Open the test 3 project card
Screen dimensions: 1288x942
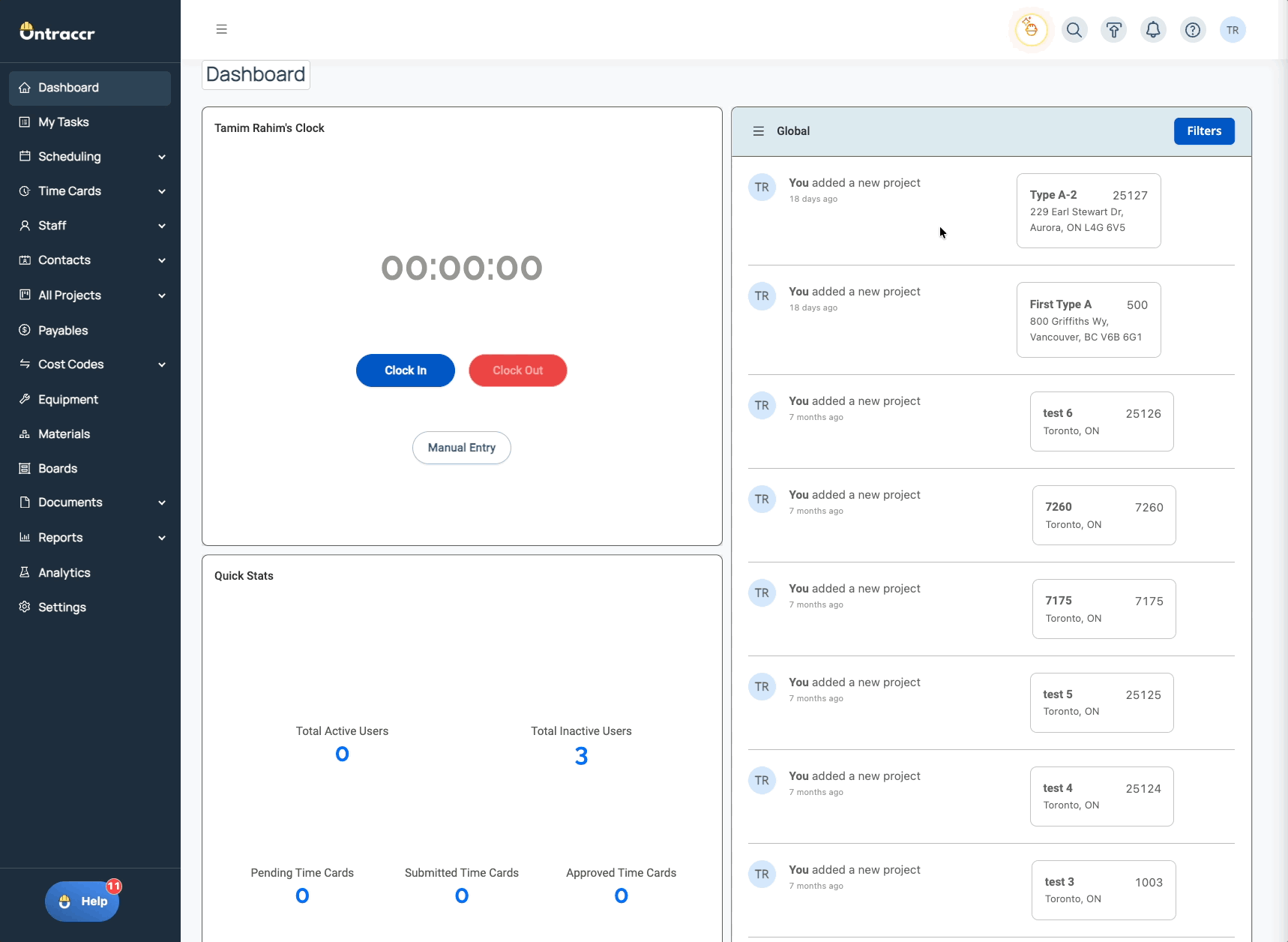[1104, 890]
